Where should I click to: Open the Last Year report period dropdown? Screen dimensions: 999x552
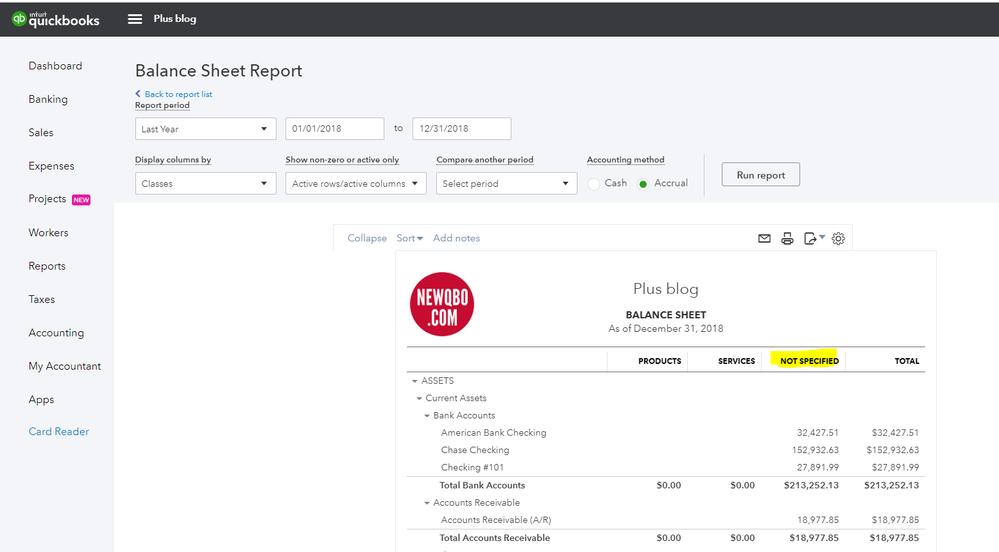tap(205, 129)
